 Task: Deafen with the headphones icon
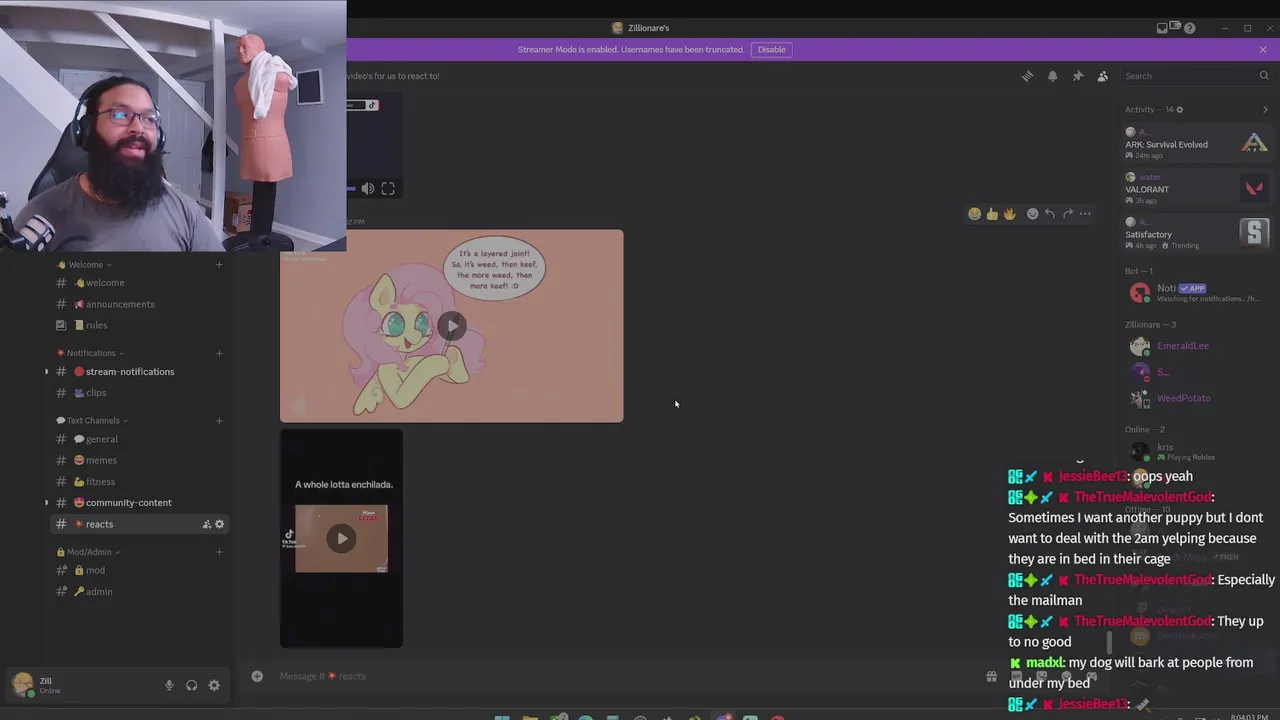[191, 685]
